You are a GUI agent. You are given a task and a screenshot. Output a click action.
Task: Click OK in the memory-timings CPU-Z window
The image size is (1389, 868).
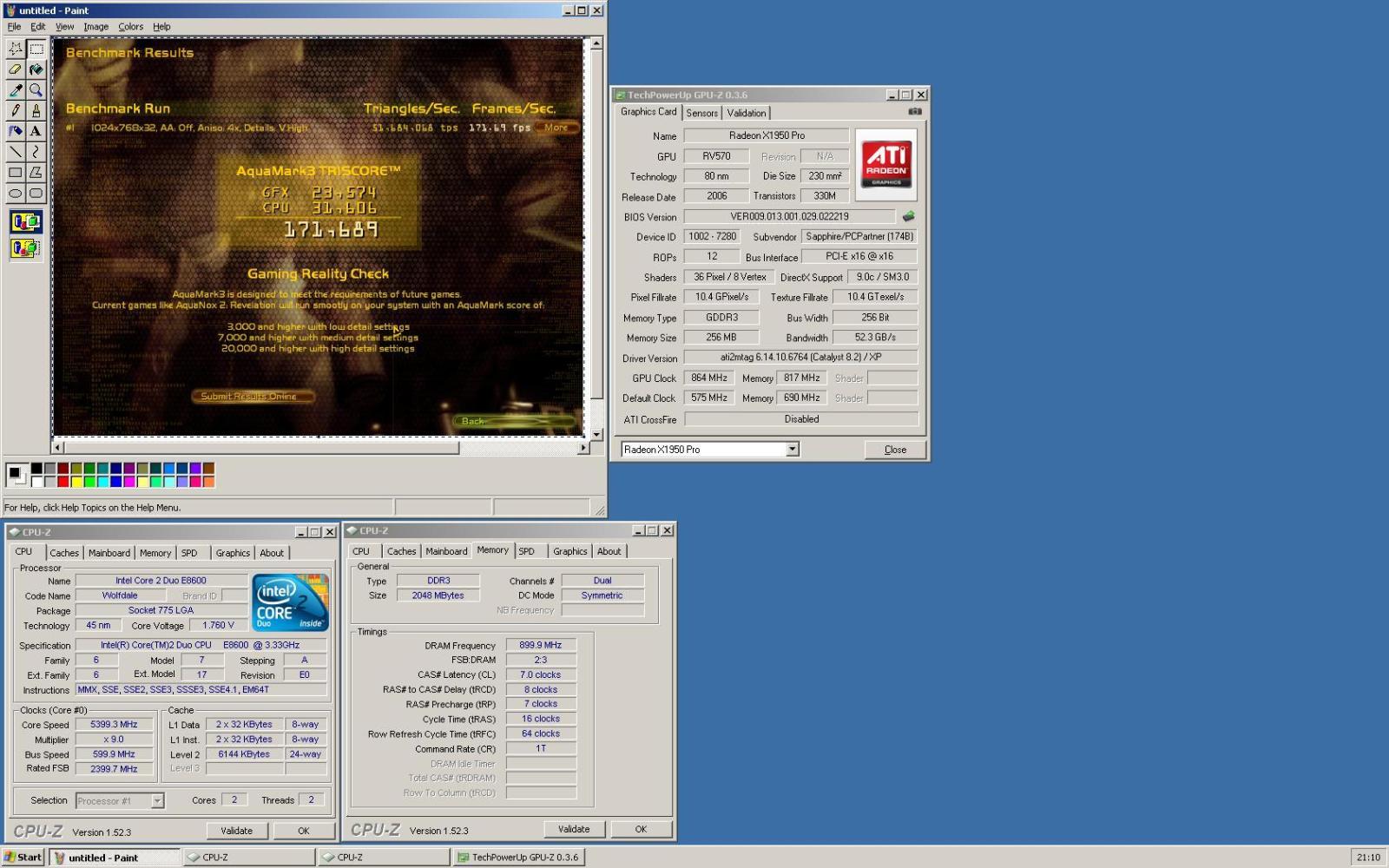point(641,829)
